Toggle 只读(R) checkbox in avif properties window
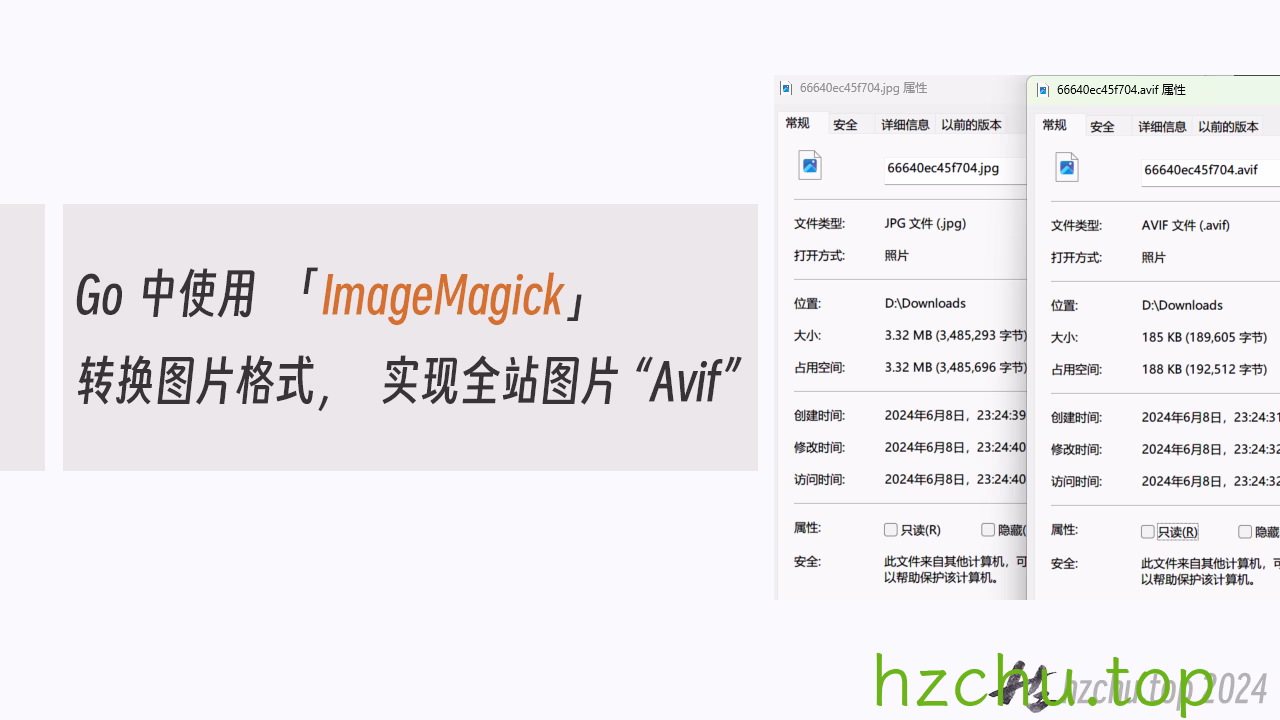Viewport: 1280px width, 720px height. 1147,532
